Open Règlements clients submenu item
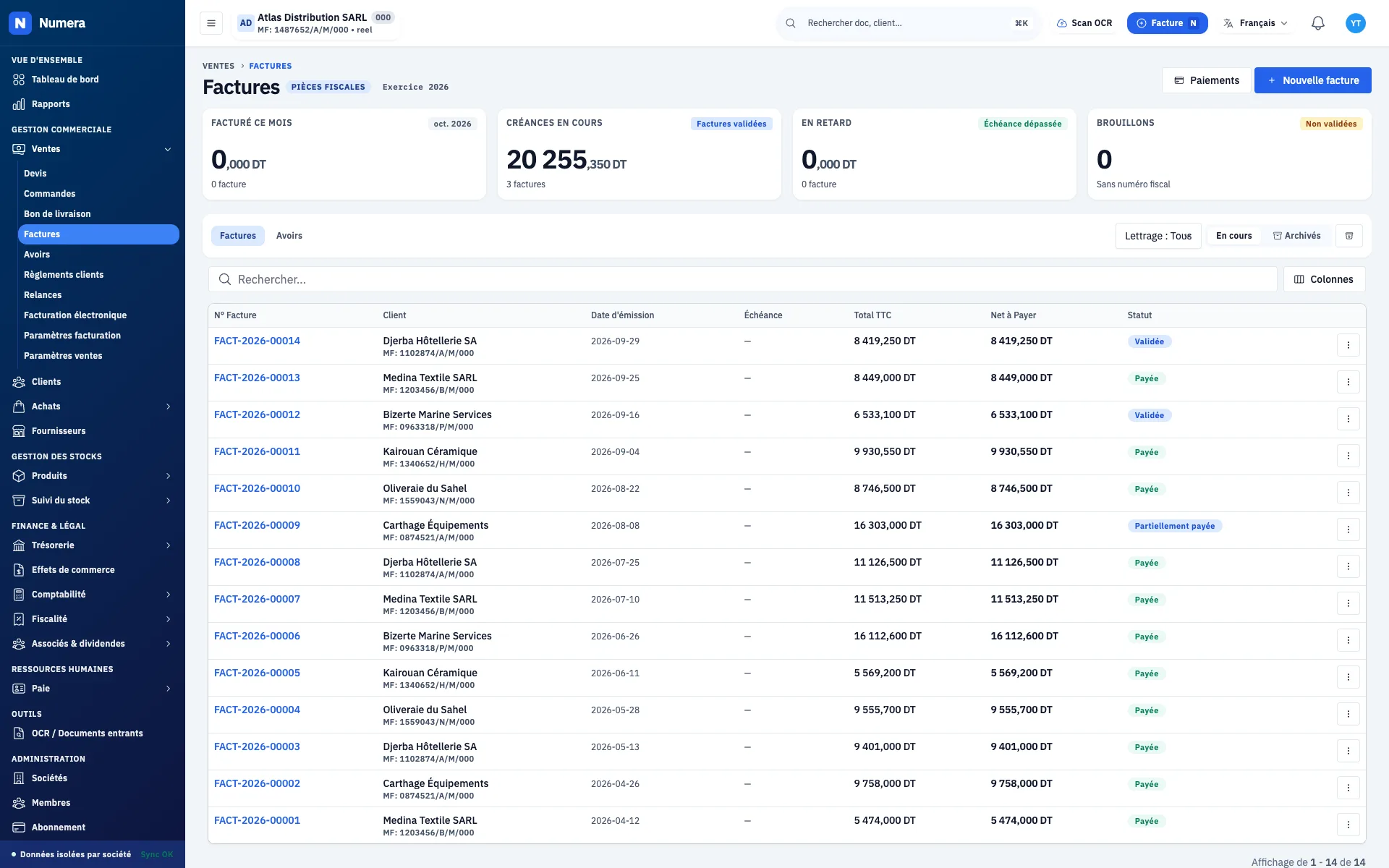Viewport: 1389px width, 868px height. coord(98,275)
